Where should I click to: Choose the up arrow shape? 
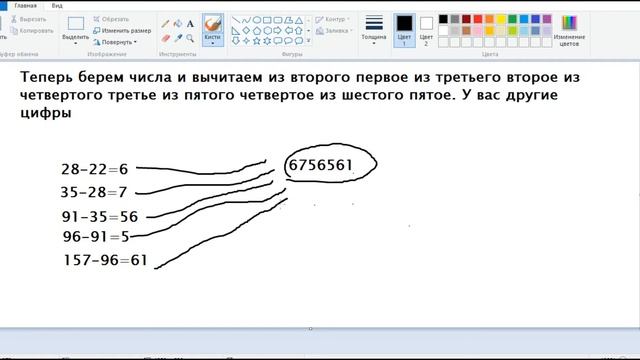(x=299, y=30)
